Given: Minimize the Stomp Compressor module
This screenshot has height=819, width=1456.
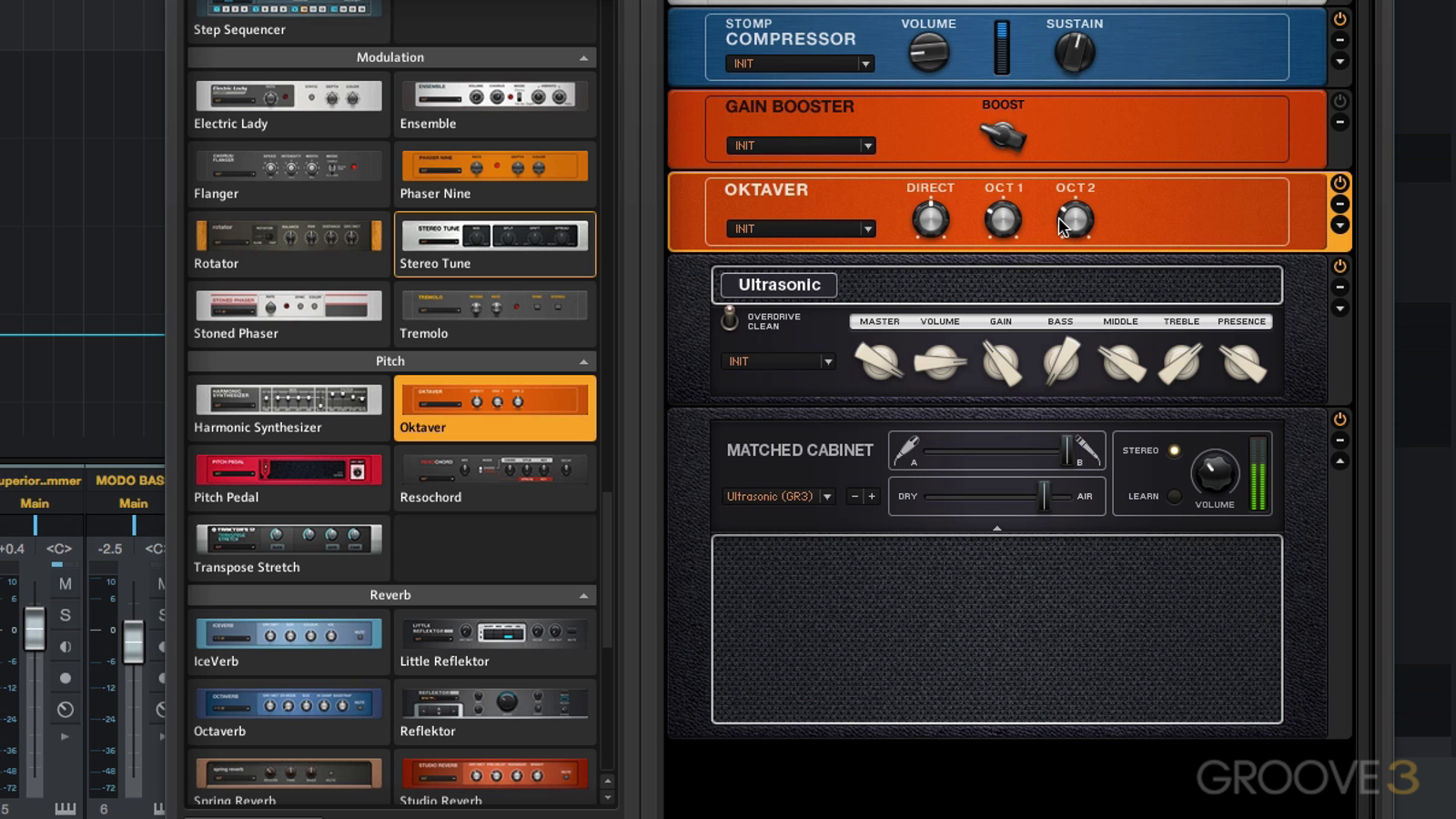Looking at the screenshot, I should tap(1340, 40).
